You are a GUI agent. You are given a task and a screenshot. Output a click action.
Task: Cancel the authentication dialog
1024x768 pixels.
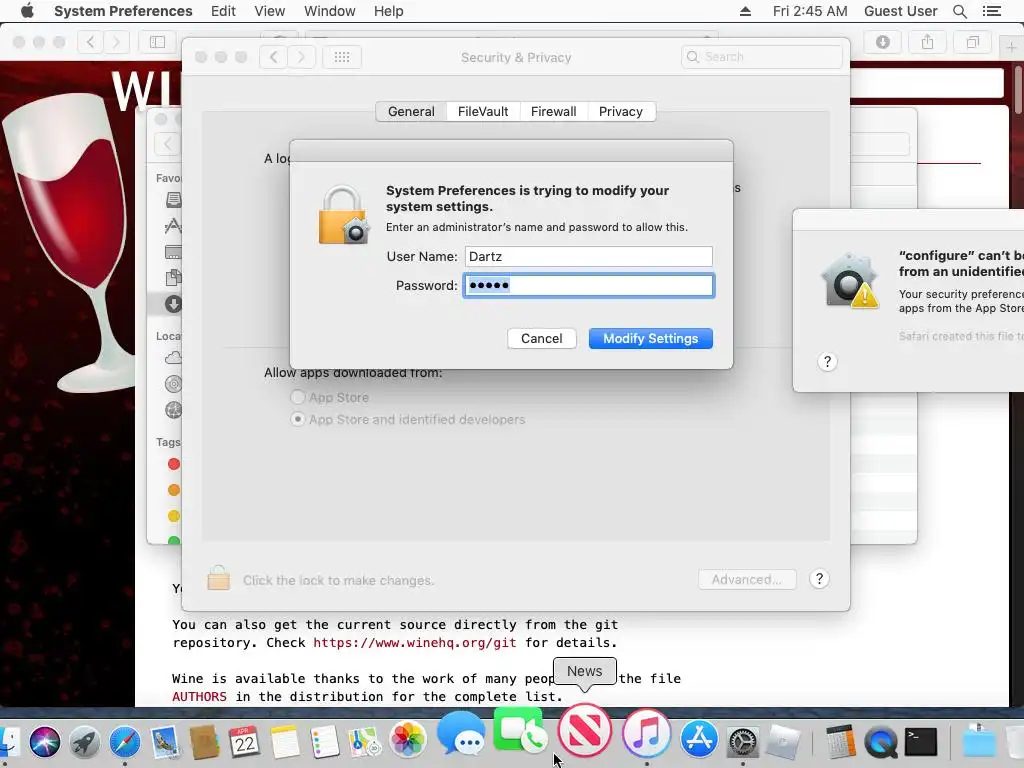(x=541, y=338)
